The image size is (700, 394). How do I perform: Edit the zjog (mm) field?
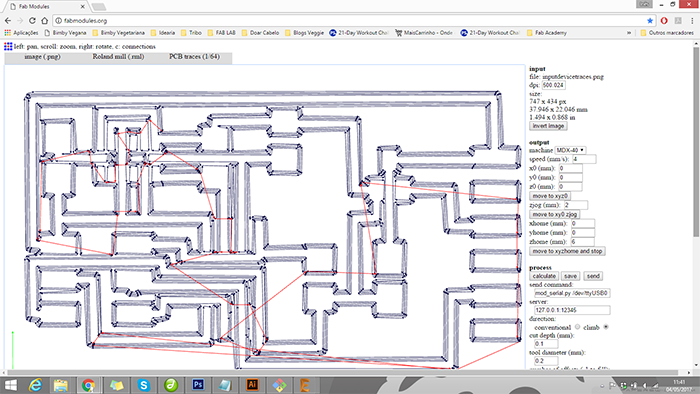tap(576, 205)
